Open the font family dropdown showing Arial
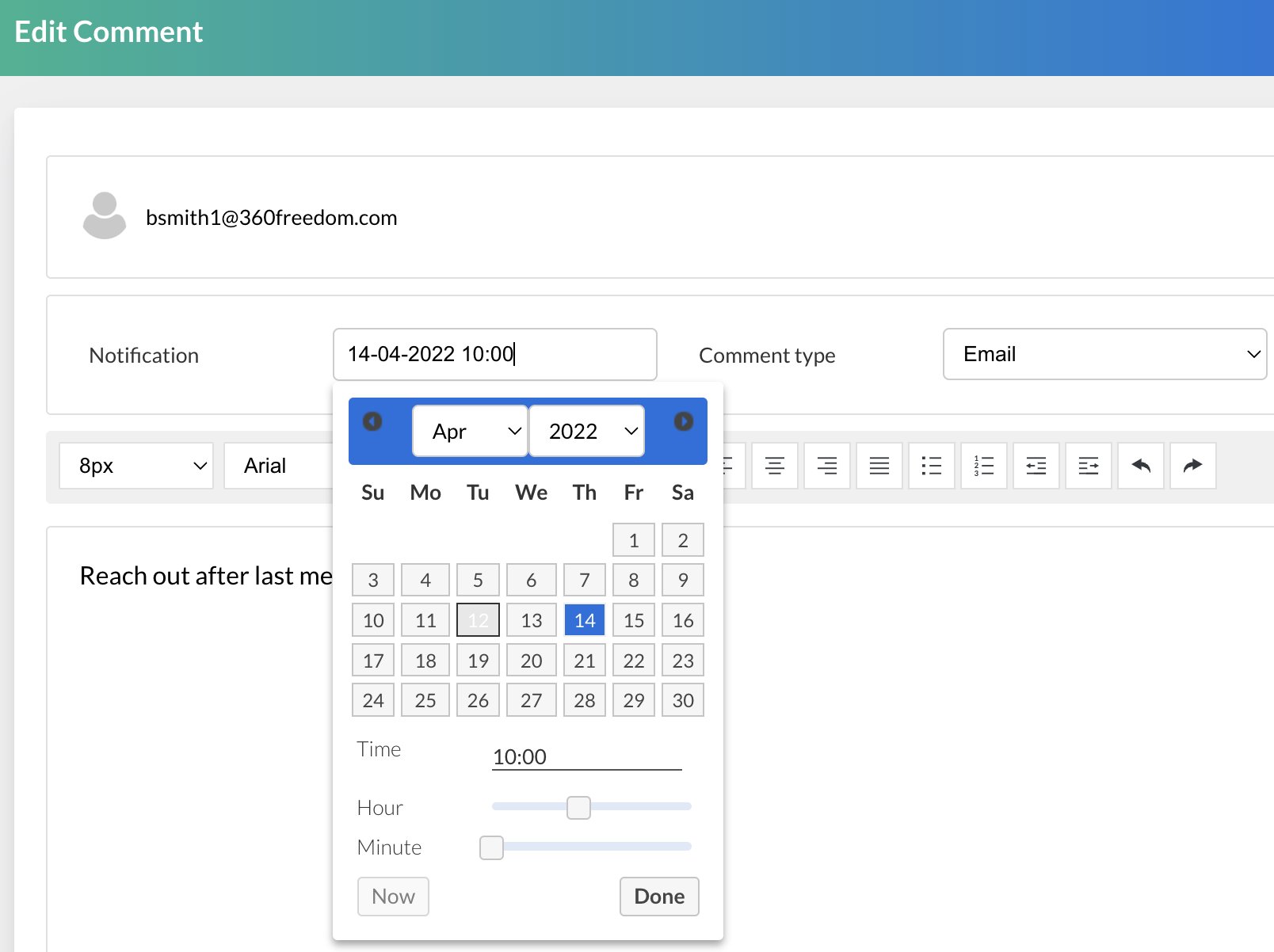This screenshot has width=1274, height=952. (x=279, y=466)
